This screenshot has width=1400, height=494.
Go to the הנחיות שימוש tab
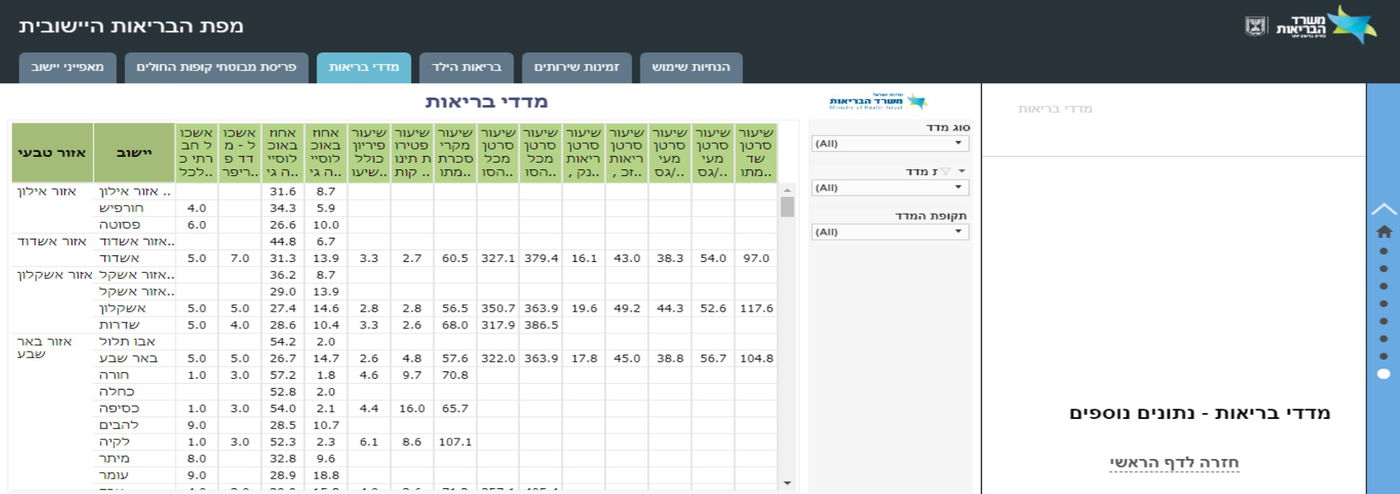691,67
